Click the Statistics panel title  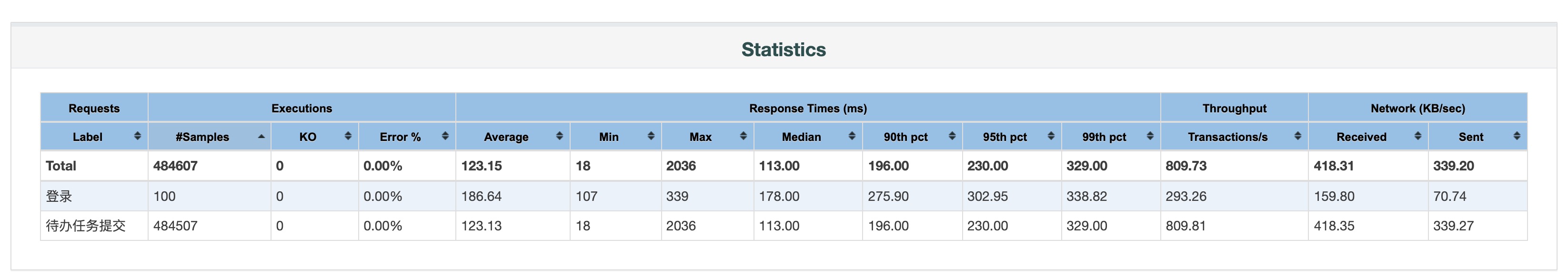784,50
